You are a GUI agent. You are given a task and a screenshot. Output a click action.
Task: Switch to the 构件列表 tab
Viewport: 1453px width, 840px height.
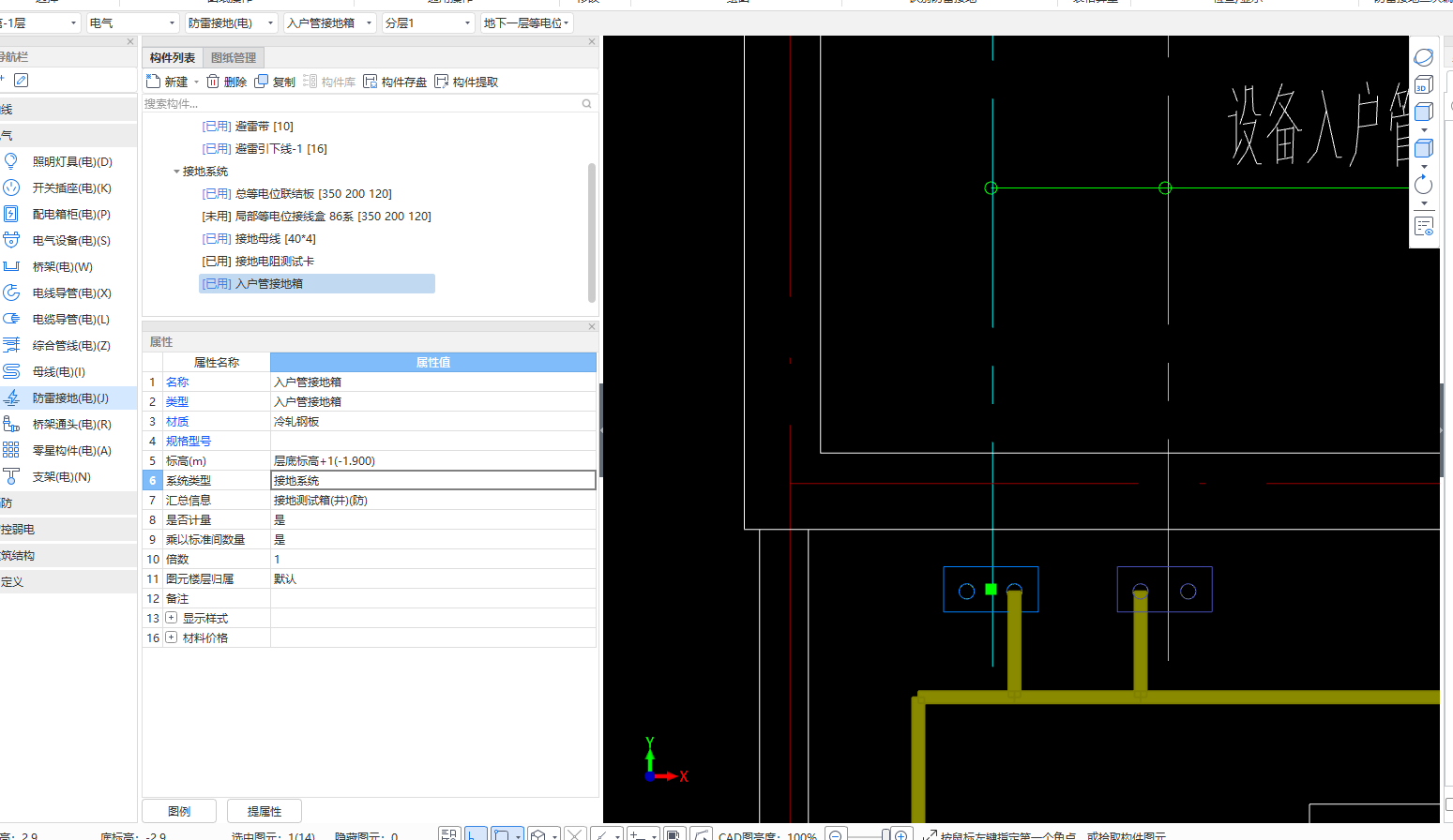click(x=173, y=57)
